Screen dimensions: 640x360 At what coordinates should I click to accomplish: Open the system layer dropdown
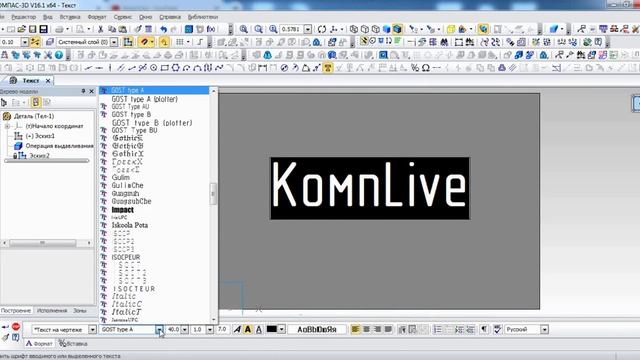tap(114, 42)
